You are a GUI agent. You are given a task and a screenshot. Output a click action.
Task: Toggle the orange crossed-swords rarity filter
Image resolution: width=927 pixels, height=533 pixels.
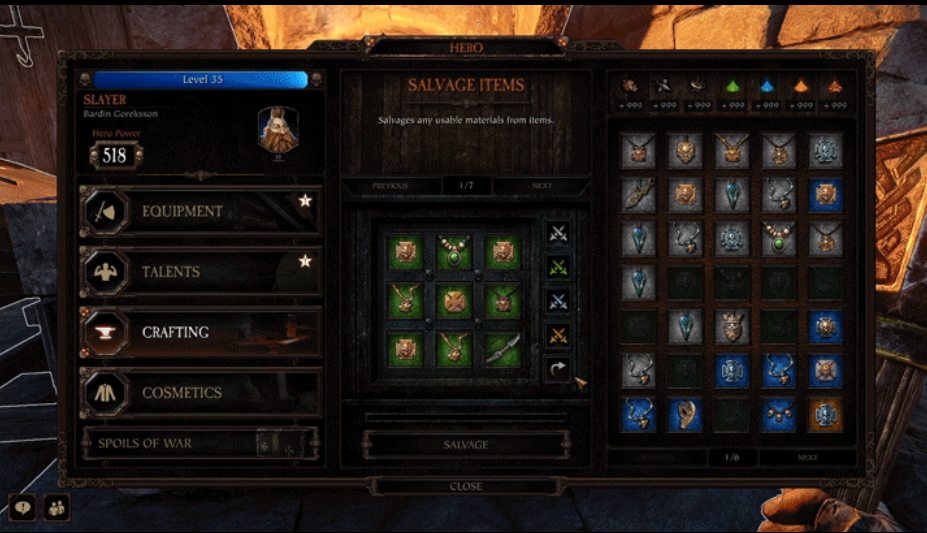point(558,335)
